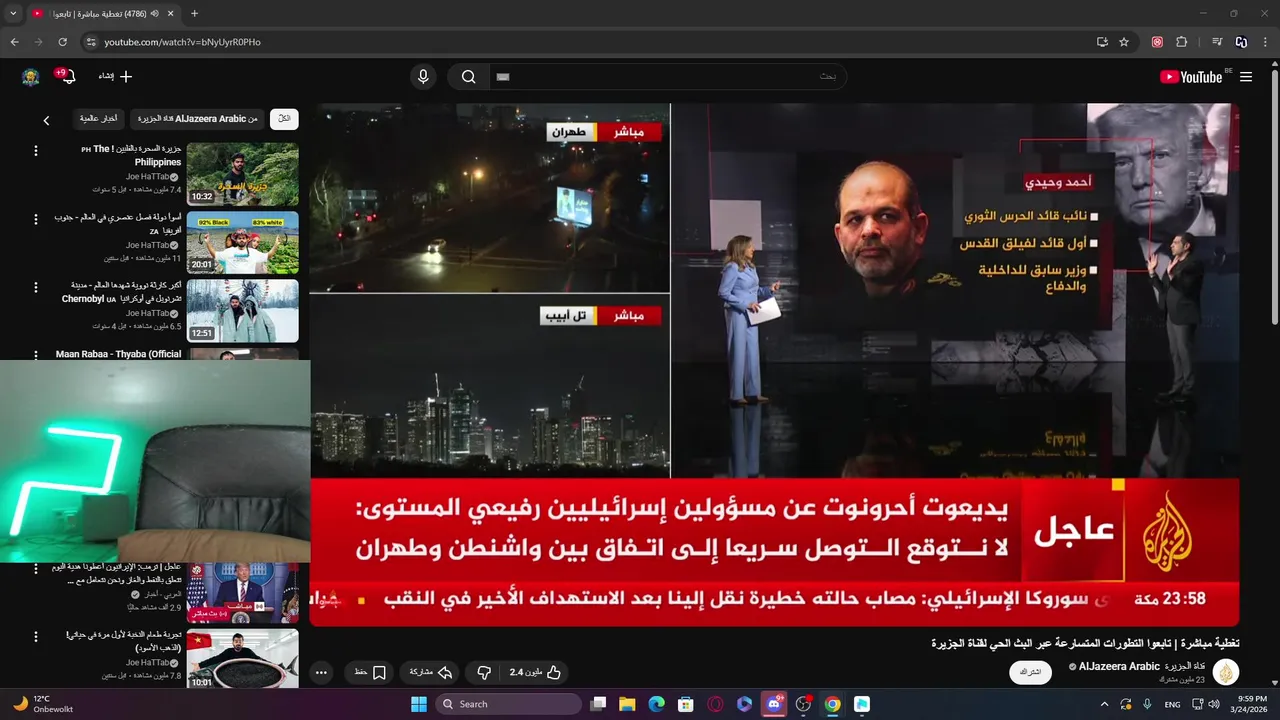Open Chrome profile avatar
The image size is (1280, 720).
tap(1241, 42)
